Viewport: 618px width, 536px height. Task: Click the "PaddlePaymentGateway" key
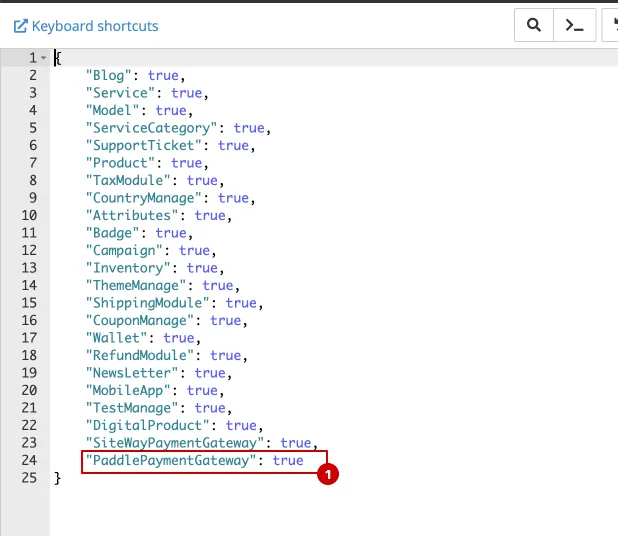point(171,460)
